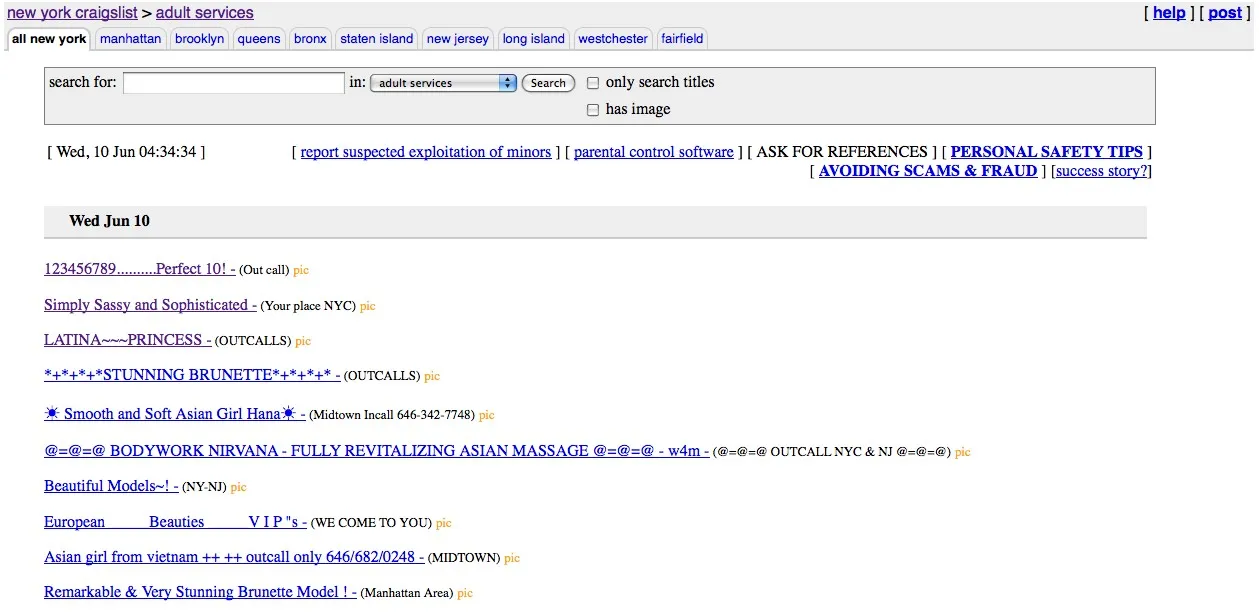Open the LATINA PRINCESS listing
Screen dimensions: 1259x613
tap(128, 340)
